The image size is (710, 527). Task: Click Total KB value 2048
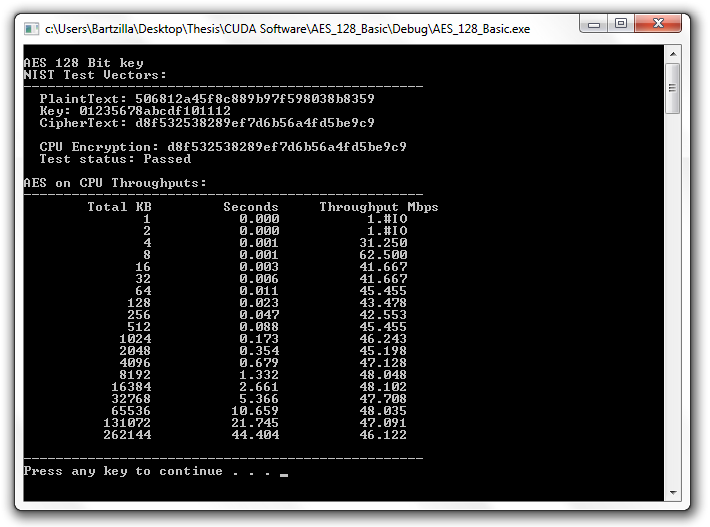135,351
